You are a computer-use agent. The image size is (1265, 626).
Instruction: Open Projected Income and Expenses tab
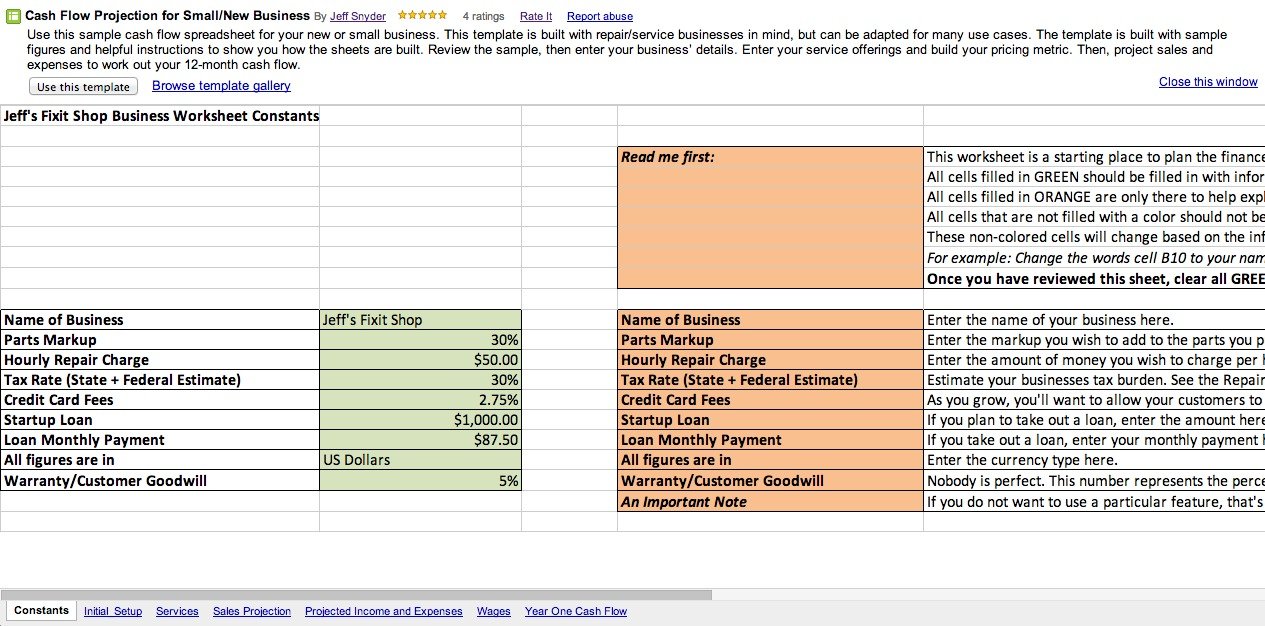tap(384, 611)
